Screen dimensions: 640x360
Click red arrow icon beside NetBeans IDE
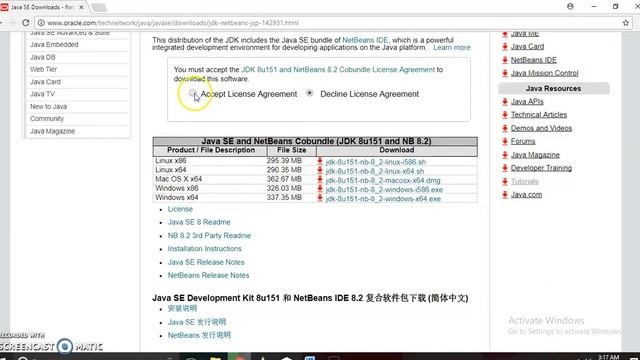[505, 60]
